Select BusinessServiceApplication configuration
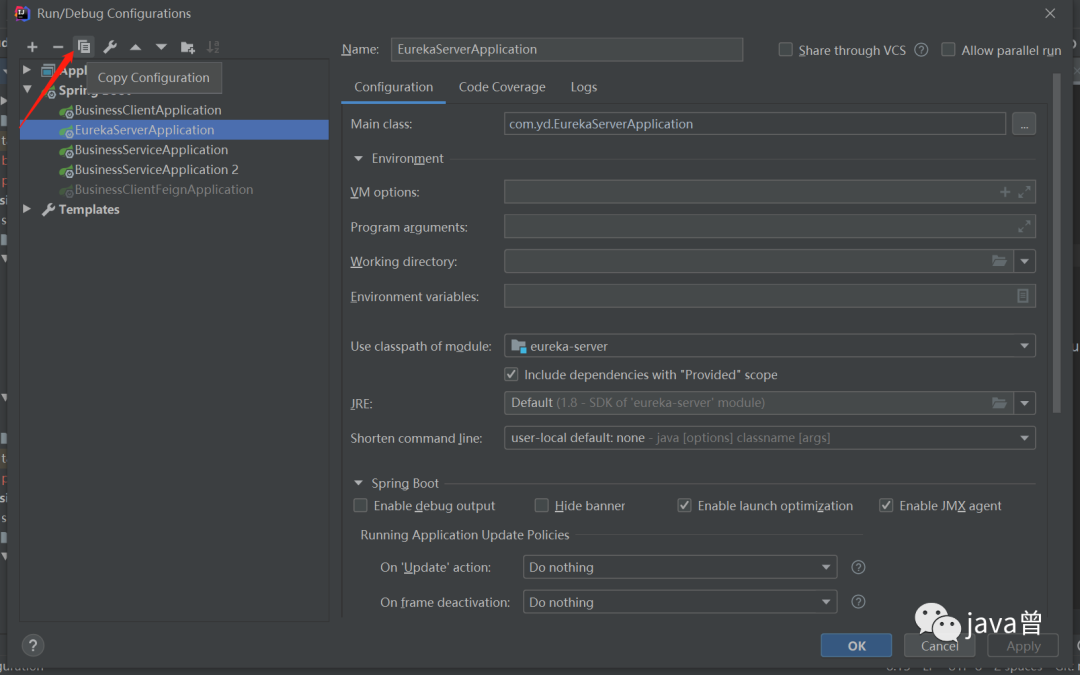 [174, 150]
